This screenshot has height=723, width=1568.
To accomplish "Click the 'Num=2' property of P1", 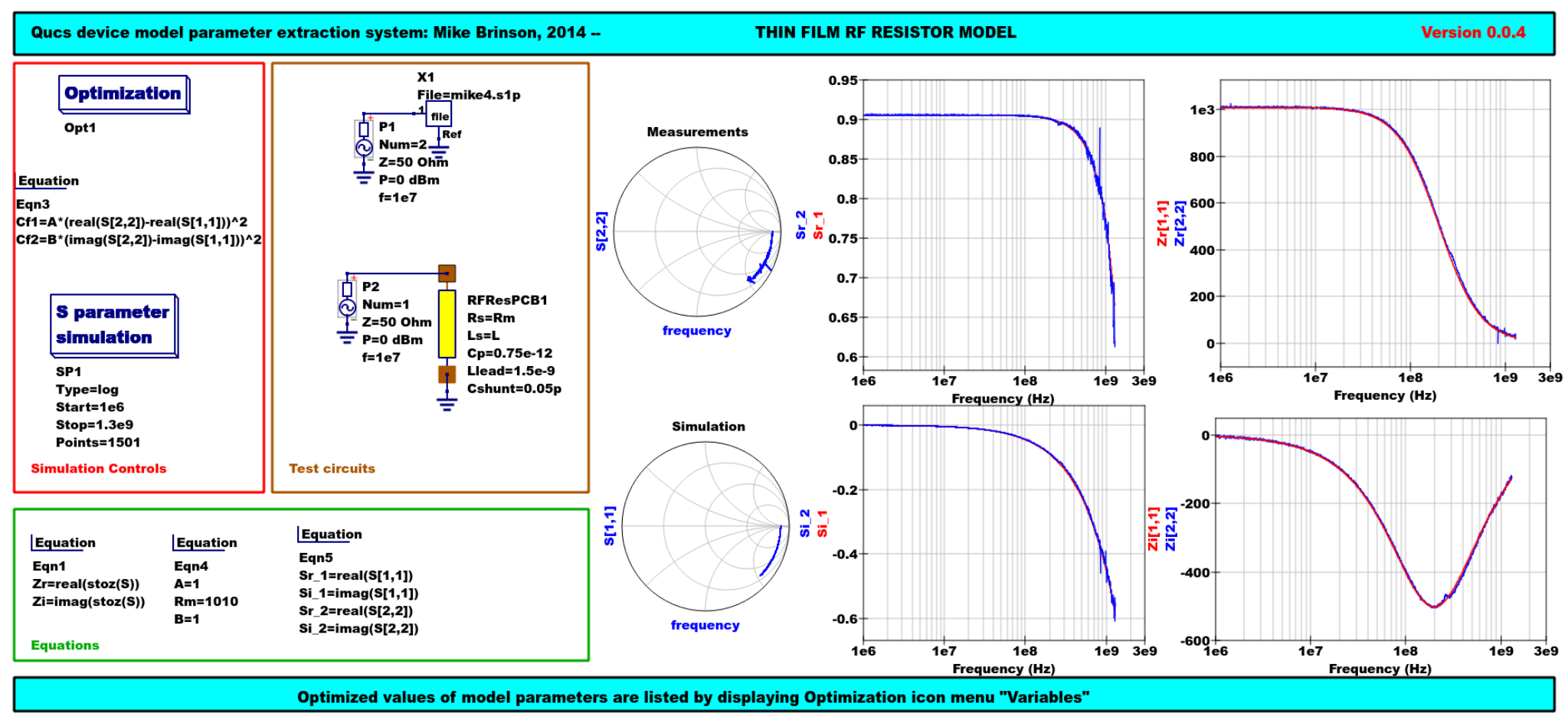I will coord(403,145).
